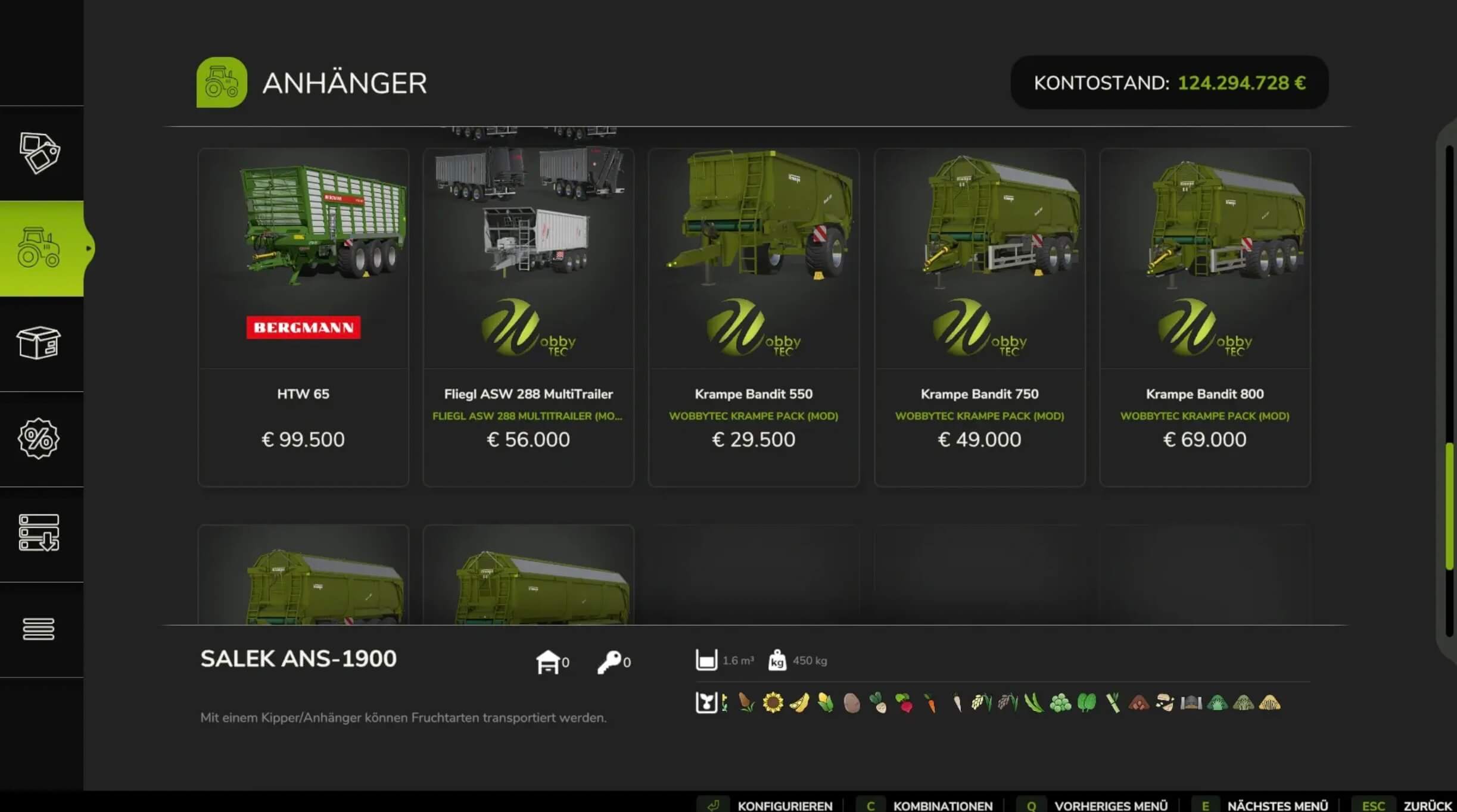The image size is (1457, 812).
Task: Open the hamburger list menu icon
Action: click(39, 629)
